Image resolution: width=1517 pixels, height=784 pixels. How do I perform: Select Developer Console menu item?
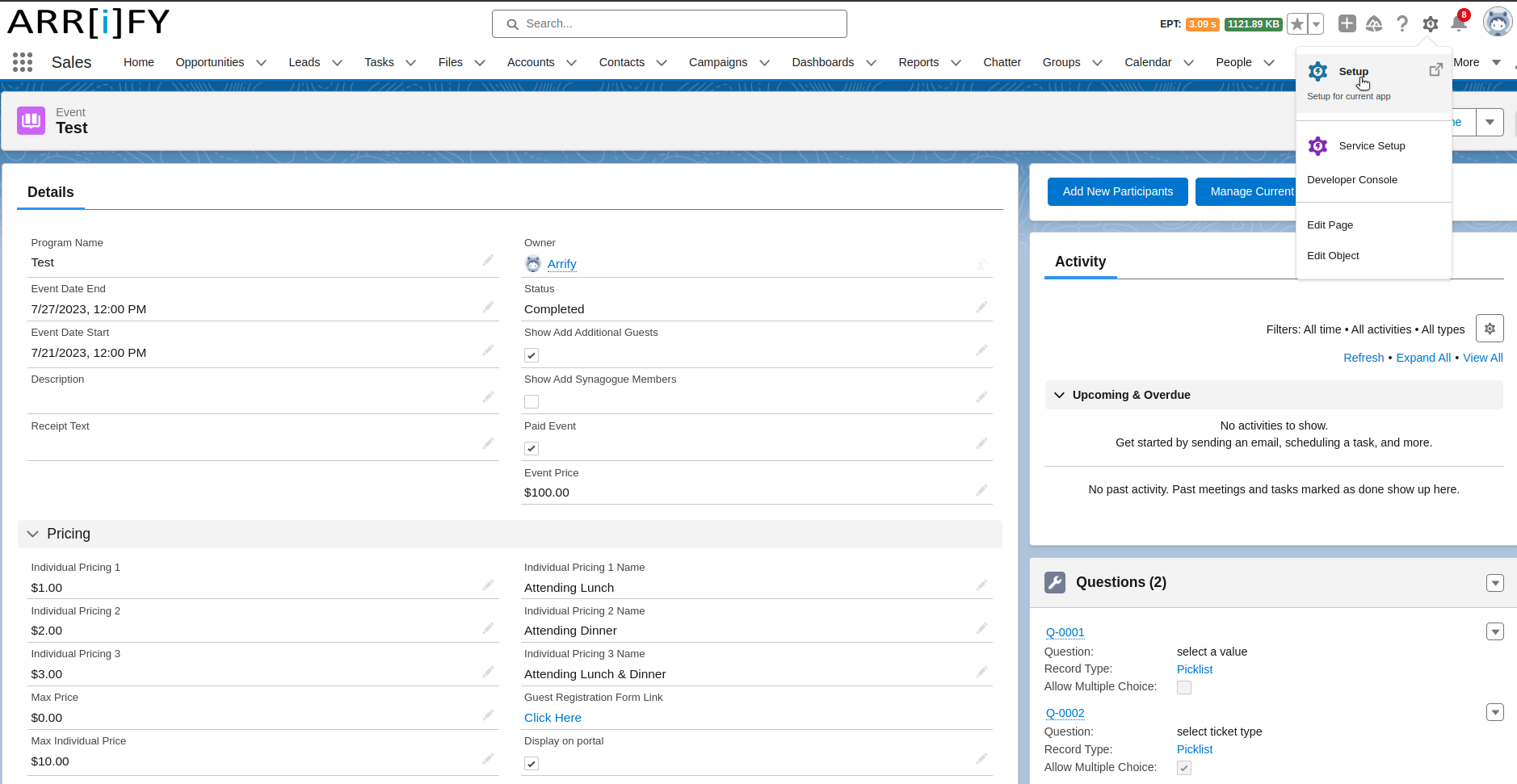pyautogui.click(x=1351, y=180)
